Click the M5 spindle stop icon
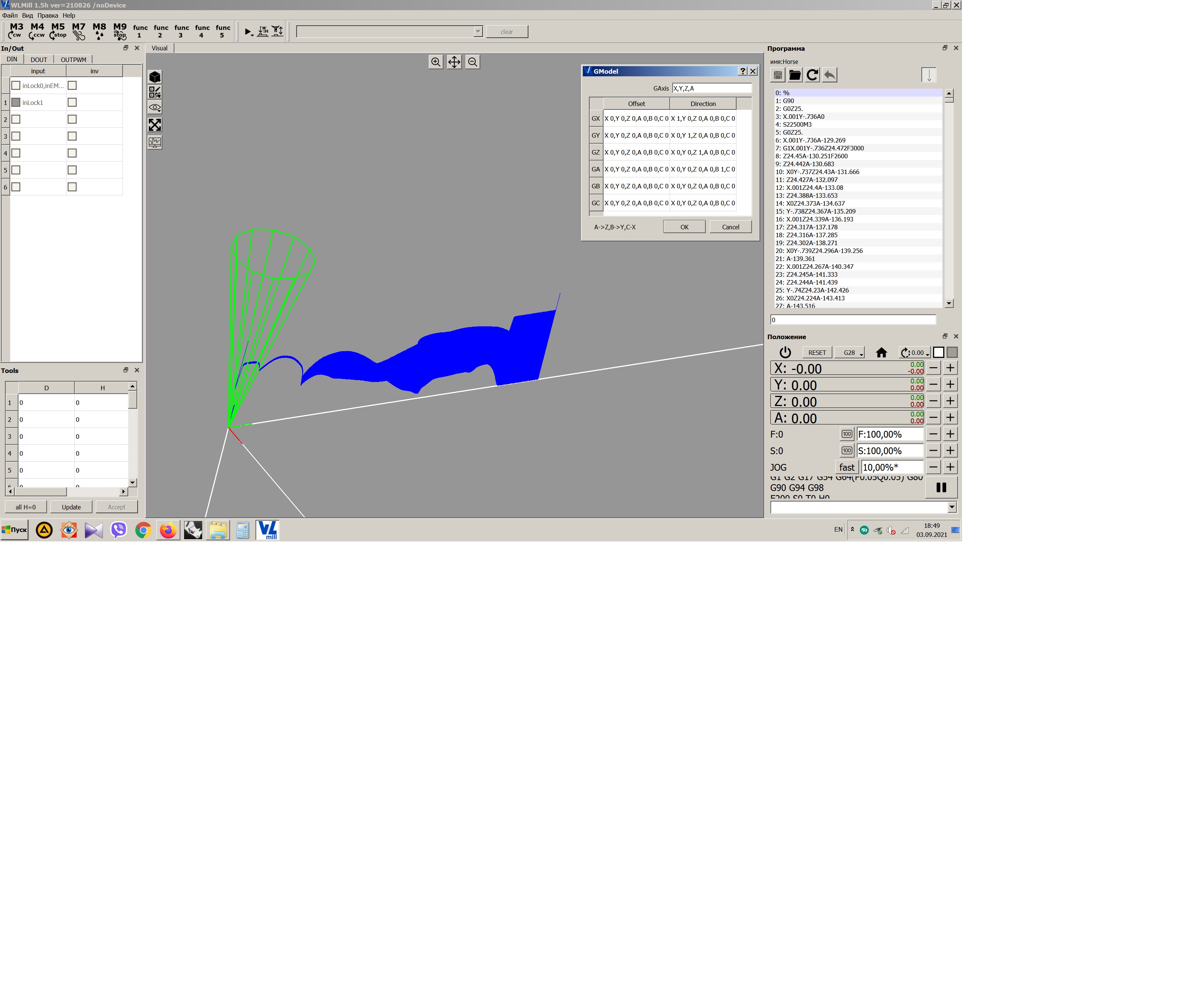Viewport: 1204px width, 982px height. [57, 30]
